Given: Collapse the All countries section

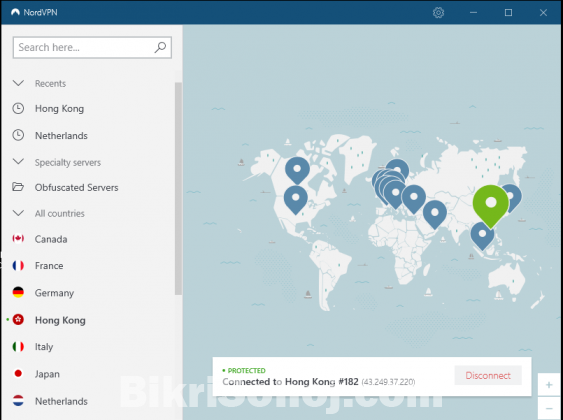Looking at the screenshot, I should point(18,213).
